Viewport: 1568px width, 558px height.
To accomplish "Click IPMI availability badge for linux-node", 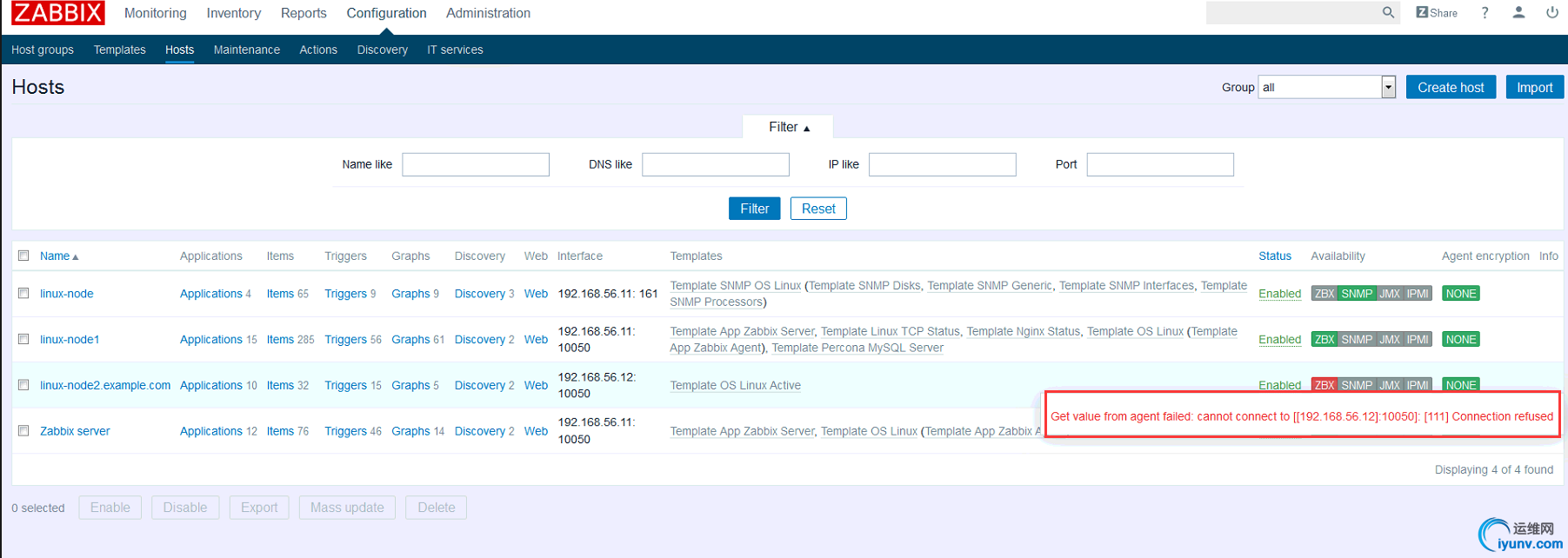I will click(1418, 294).
